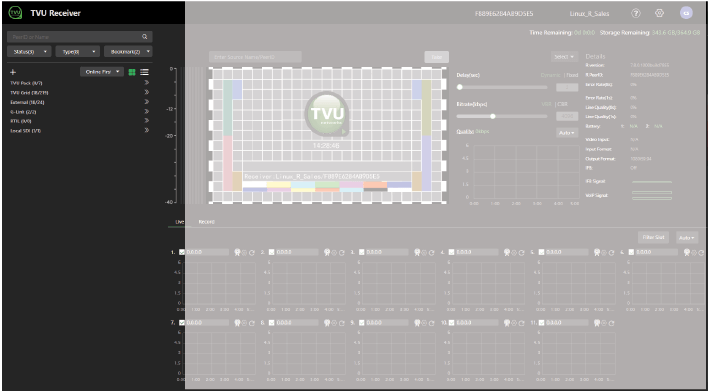This screenshot has height=391, width=708.
Task: Open the Type filter dropdown
Action: 78,51
